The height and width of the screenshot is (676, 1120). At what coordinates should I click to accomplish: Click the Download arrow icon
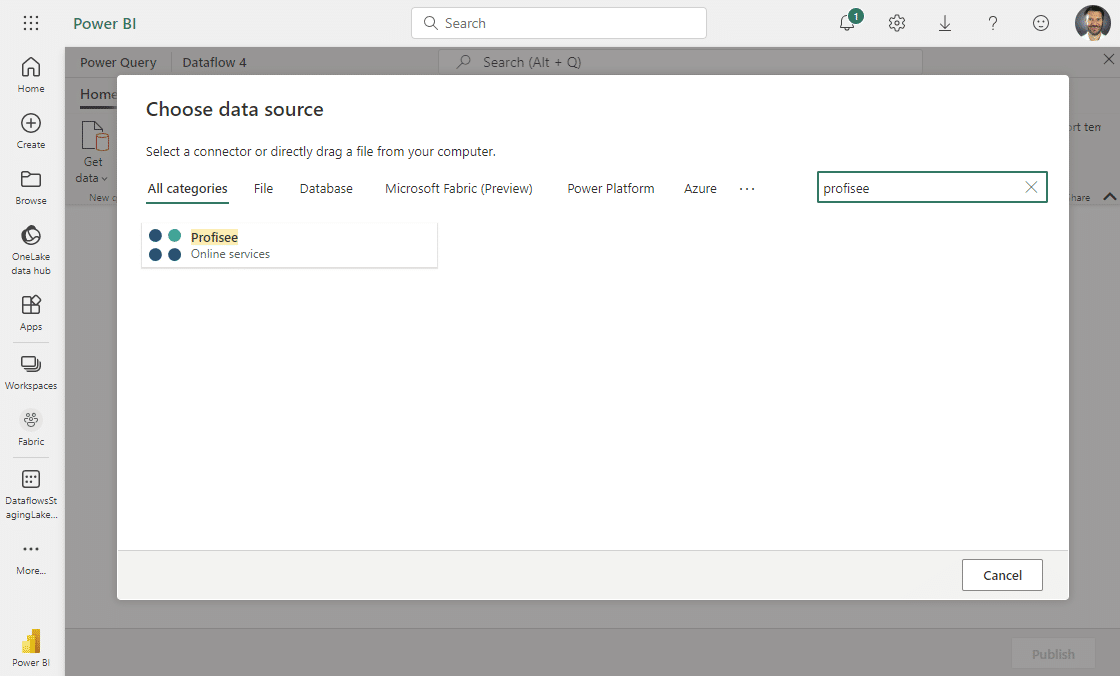944,23
